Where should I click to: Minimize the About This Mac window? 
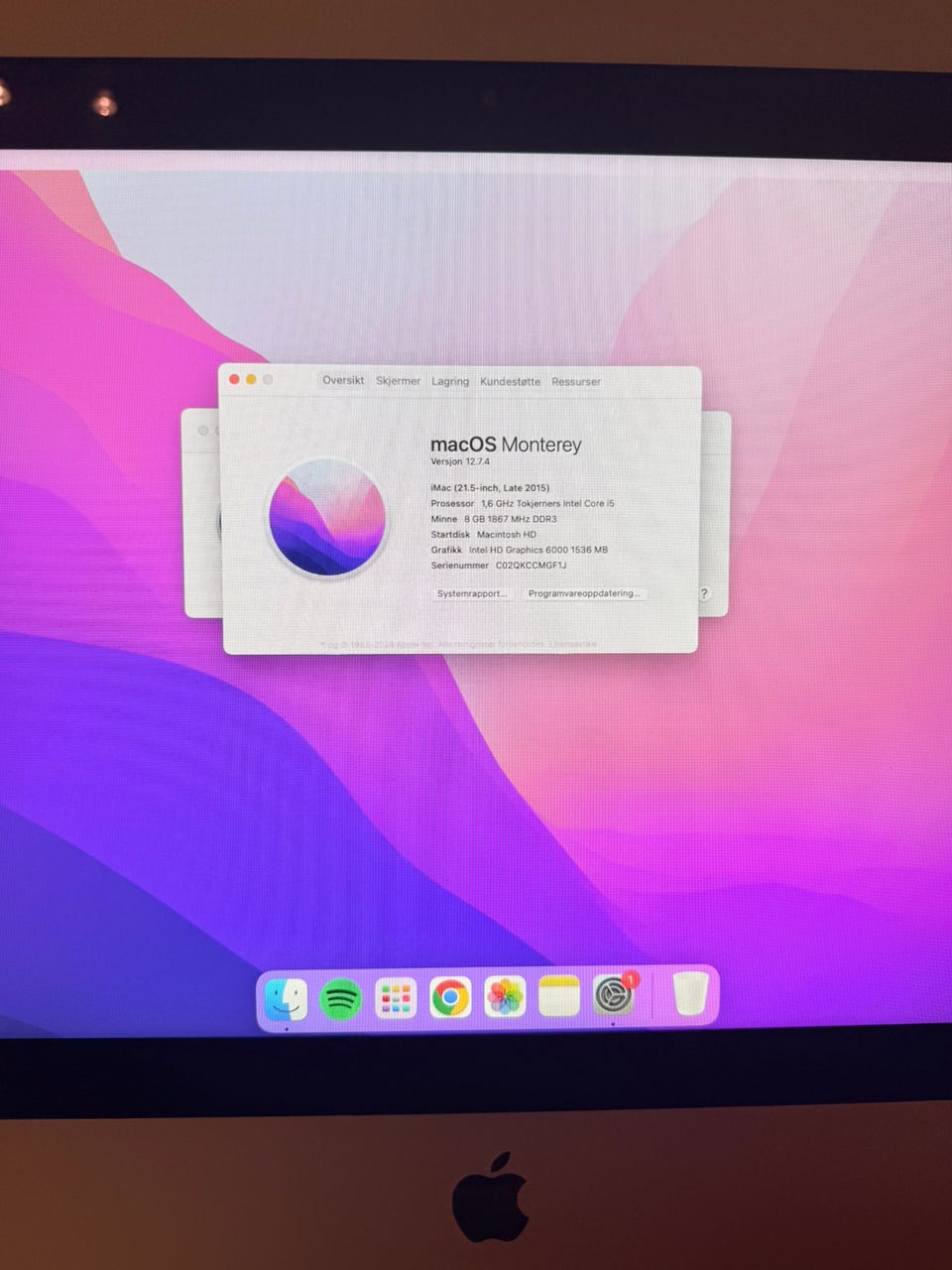click(x=251, y=379)
